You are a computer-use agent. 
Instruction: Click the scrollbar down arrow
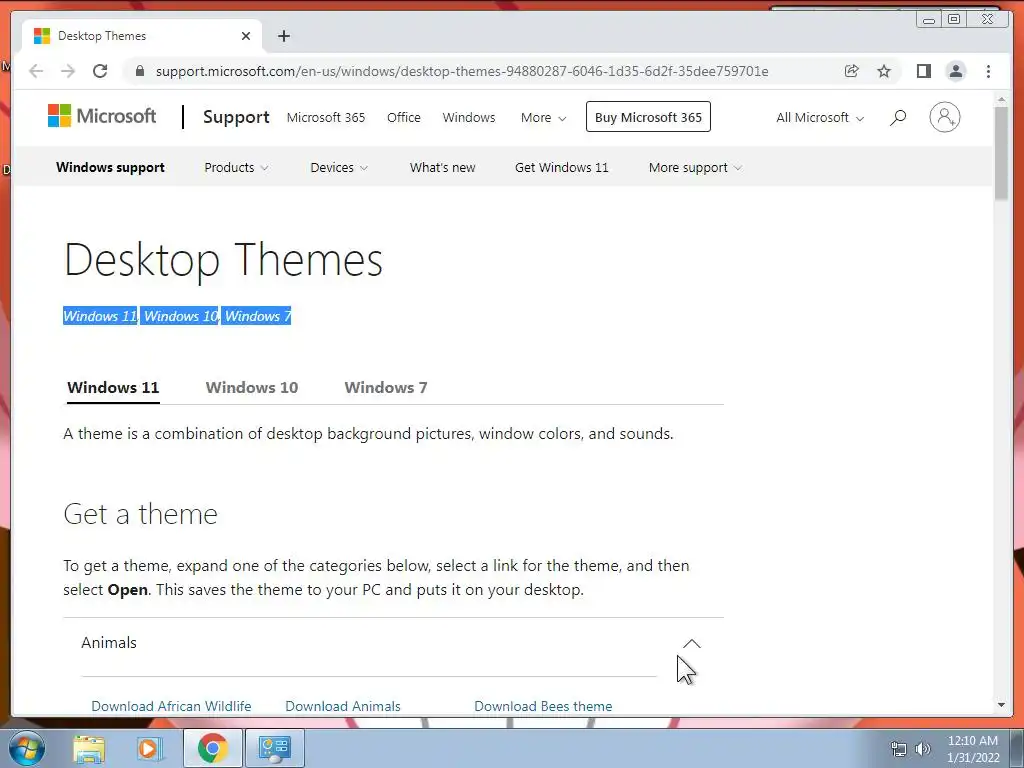click(x=1001, y=705)
